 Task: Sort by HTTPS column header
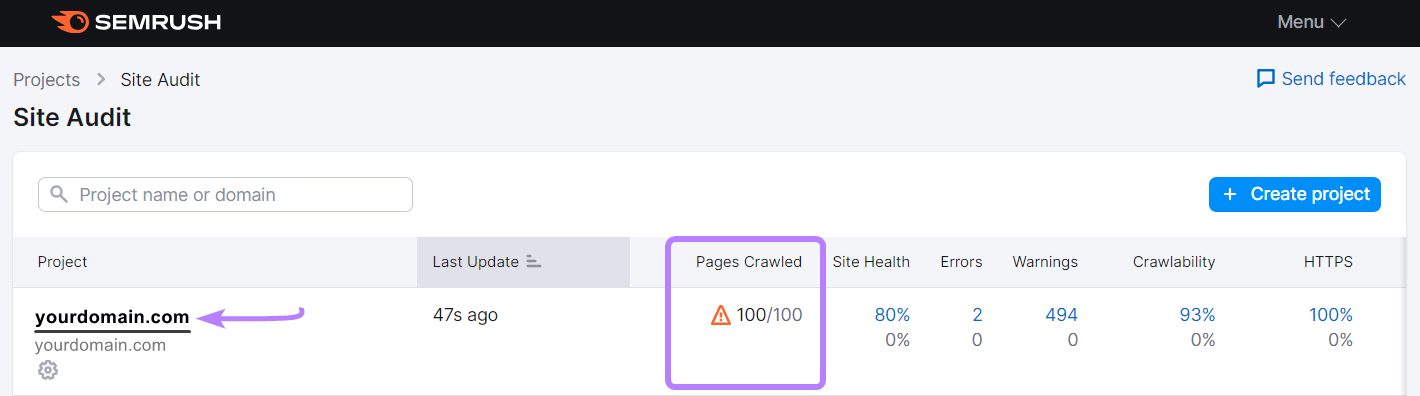tap(1328, 262)
